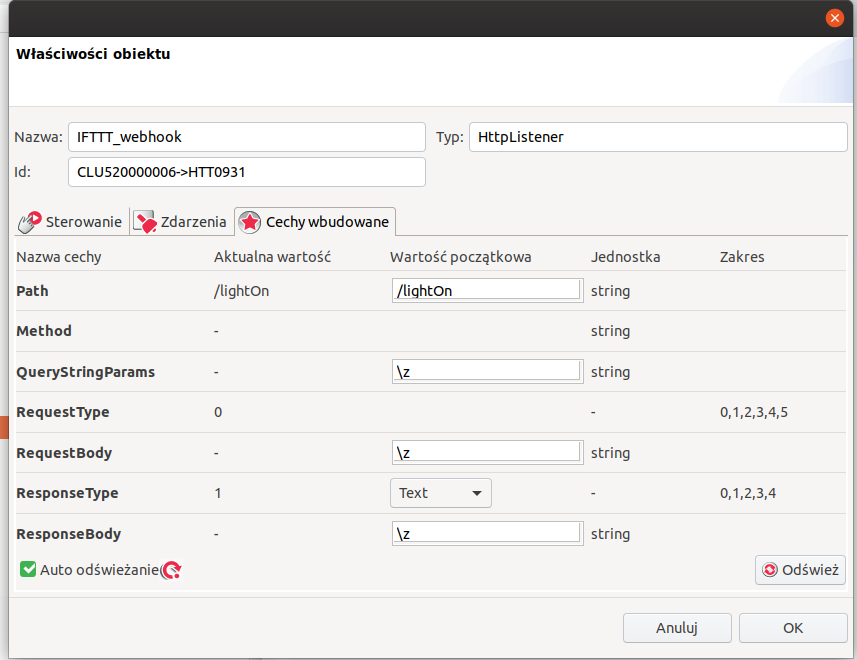857x660 pixels.
Task: Switch to the Zdarzenia tab
Action: [180, 221]
